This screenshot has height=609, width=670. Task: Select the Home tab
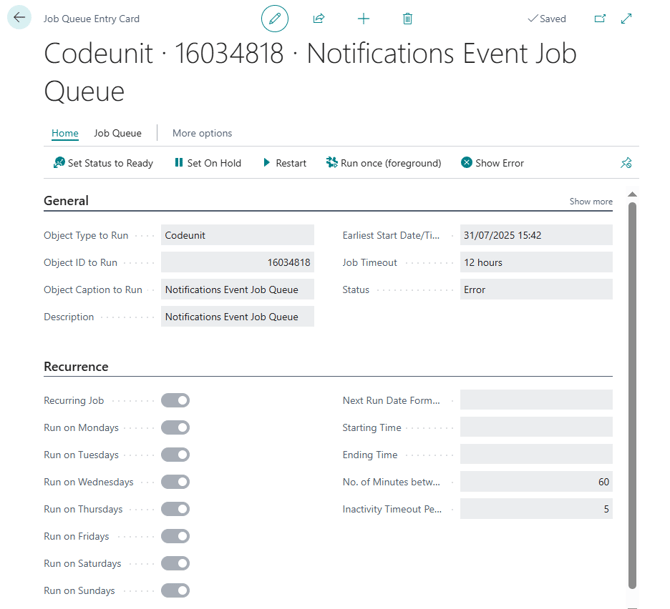(65, 133)
